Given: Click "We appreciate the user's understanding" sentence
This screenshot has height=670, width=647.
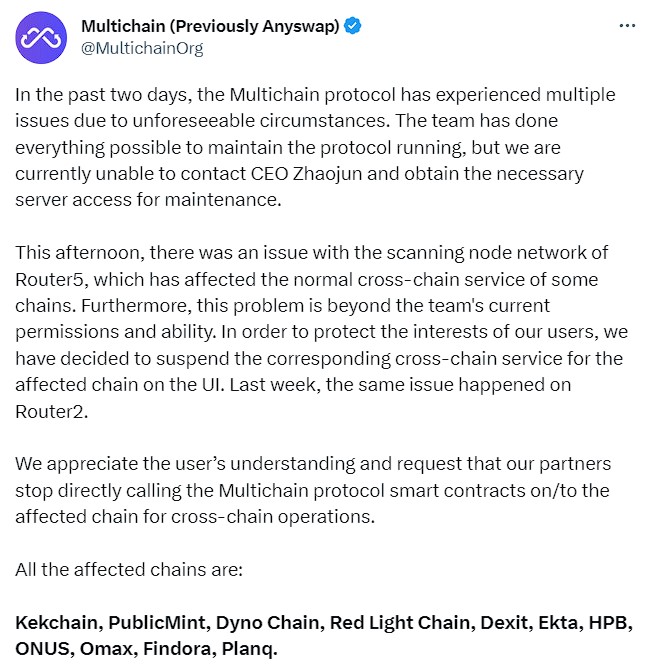Looking at the screenshot, I should click(185, 464).
